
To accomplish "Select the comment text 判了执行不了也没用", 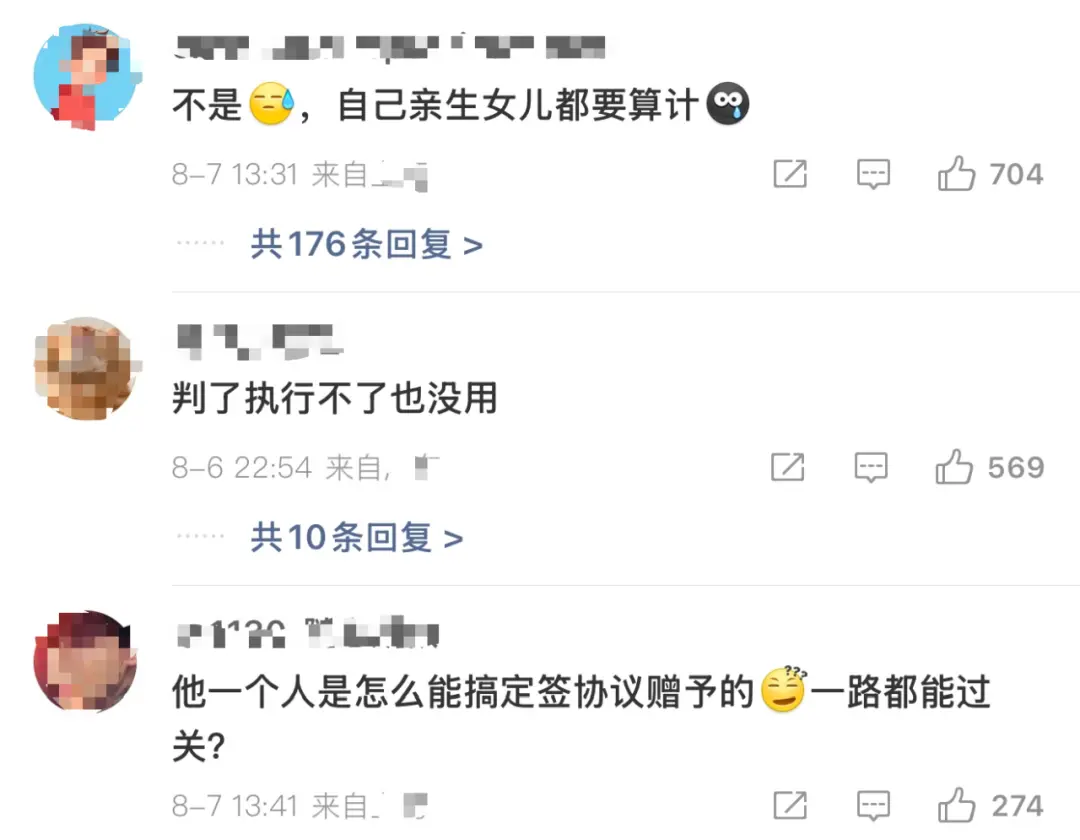I will 335,398.
